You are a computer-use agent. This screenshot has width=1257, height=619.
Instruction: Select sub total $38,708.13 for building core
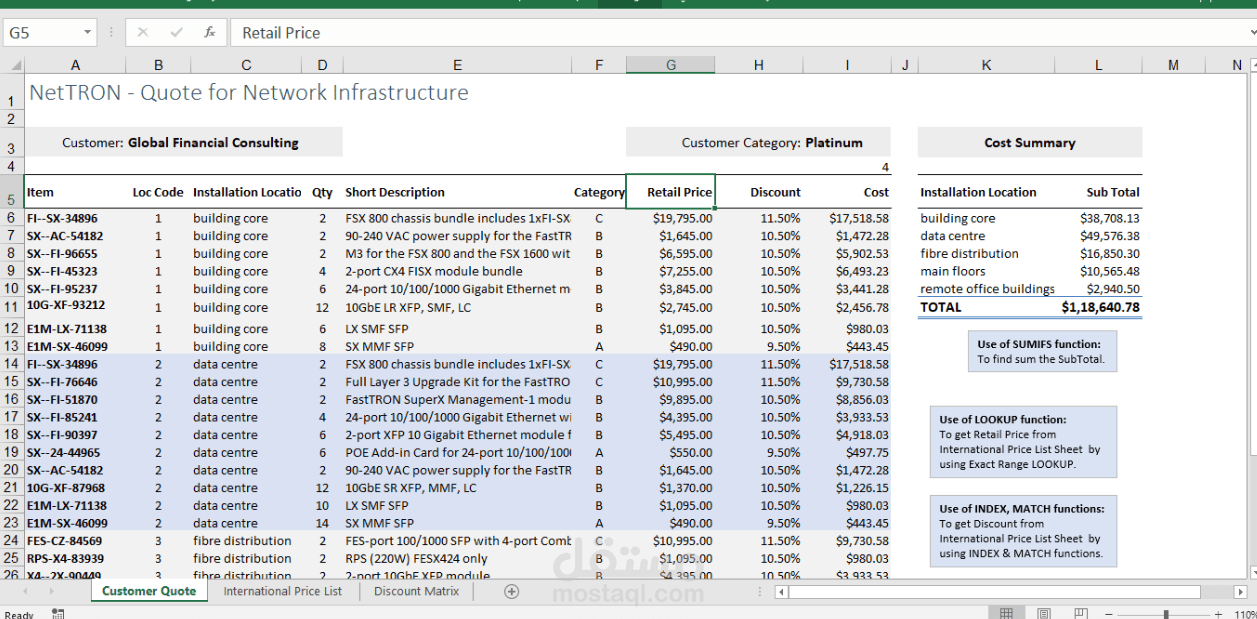[1099, 218]
